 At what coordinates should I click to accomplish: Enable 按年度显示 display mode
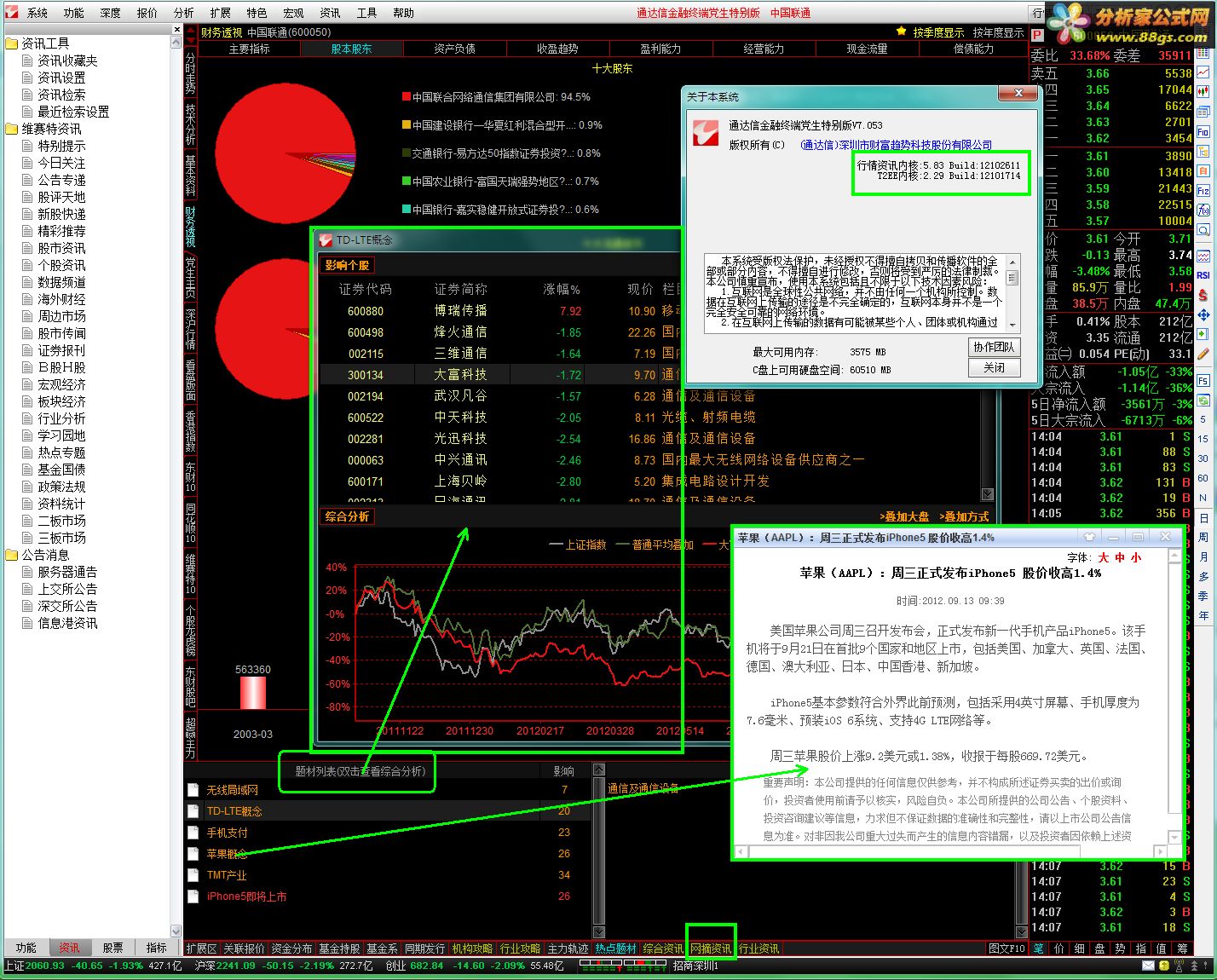click(x=998, y=32)
